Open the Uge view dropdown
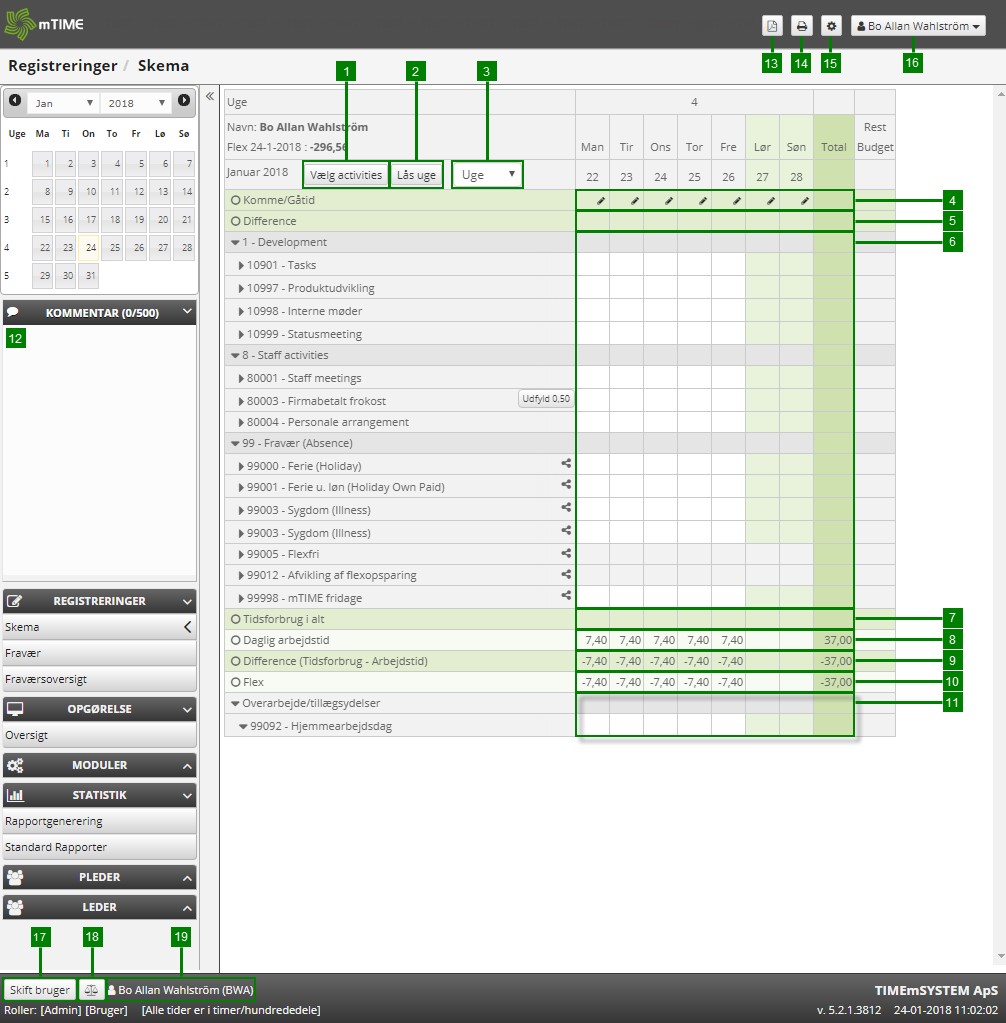 coord(487,174)
